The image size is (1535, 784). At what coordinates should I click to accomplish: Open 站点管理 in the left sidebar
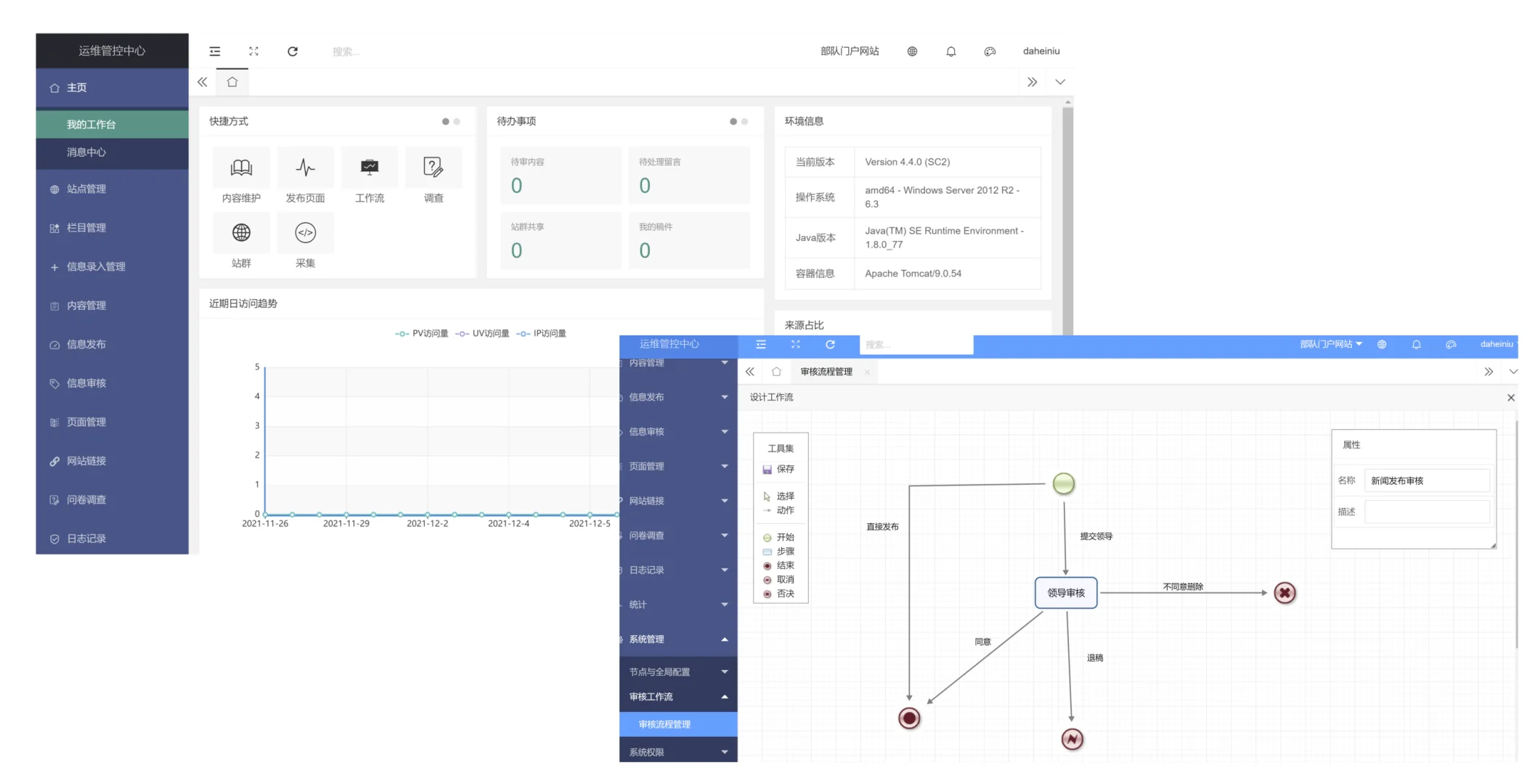click(x=86, y=189)
